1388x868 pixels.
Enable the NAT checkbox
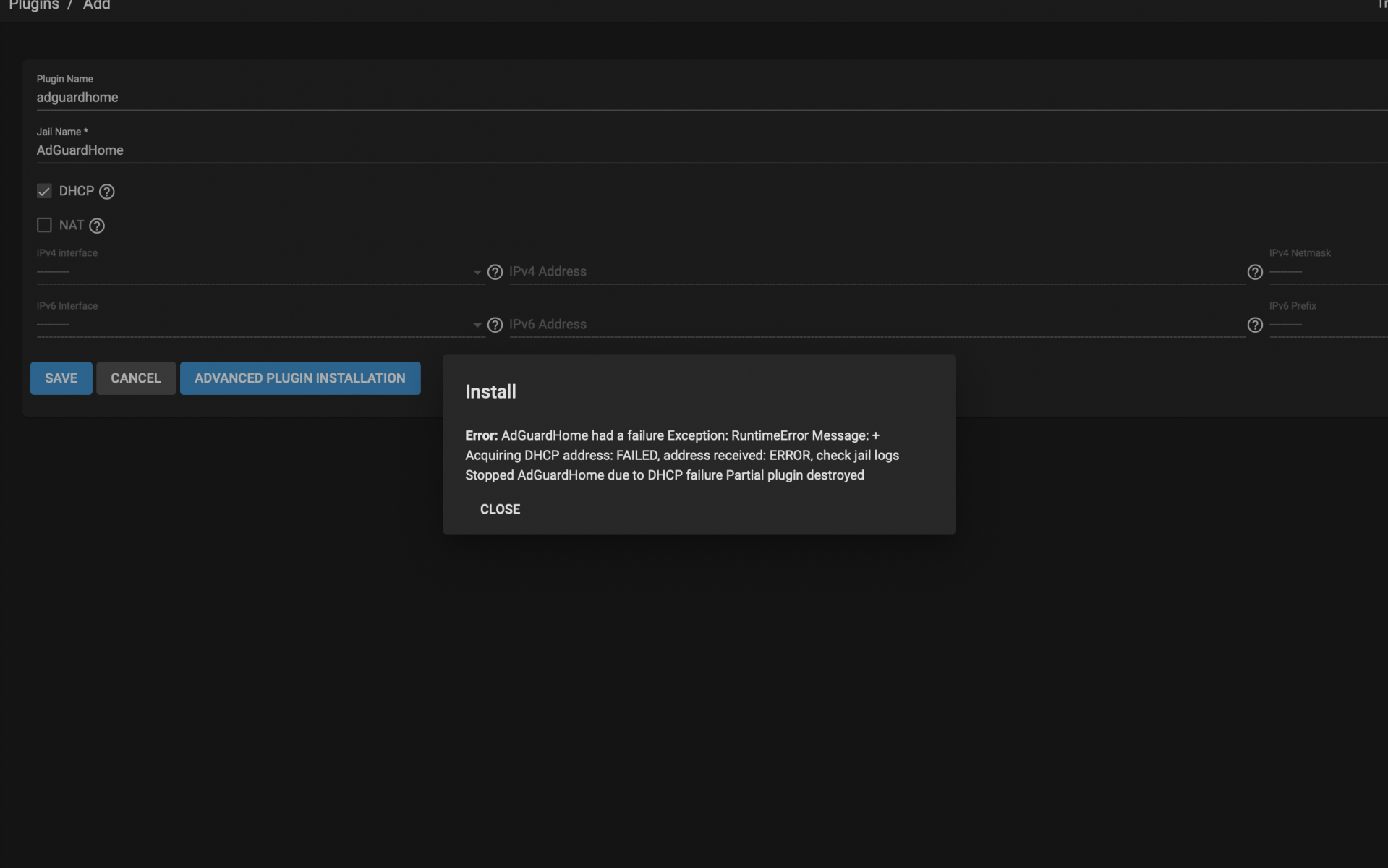(44, 225)
